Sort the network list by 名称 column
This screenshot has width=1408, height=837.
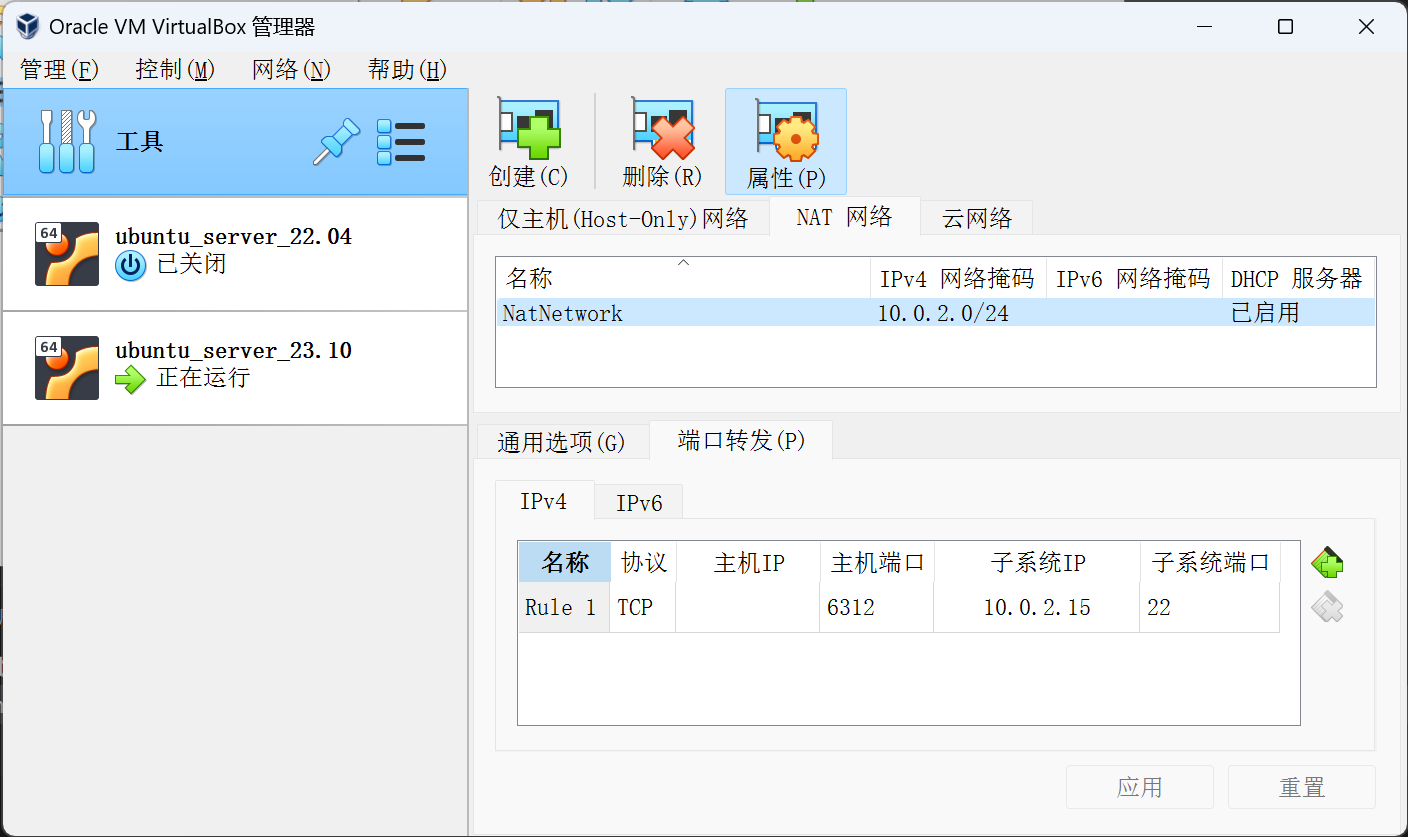click(683, 278)
